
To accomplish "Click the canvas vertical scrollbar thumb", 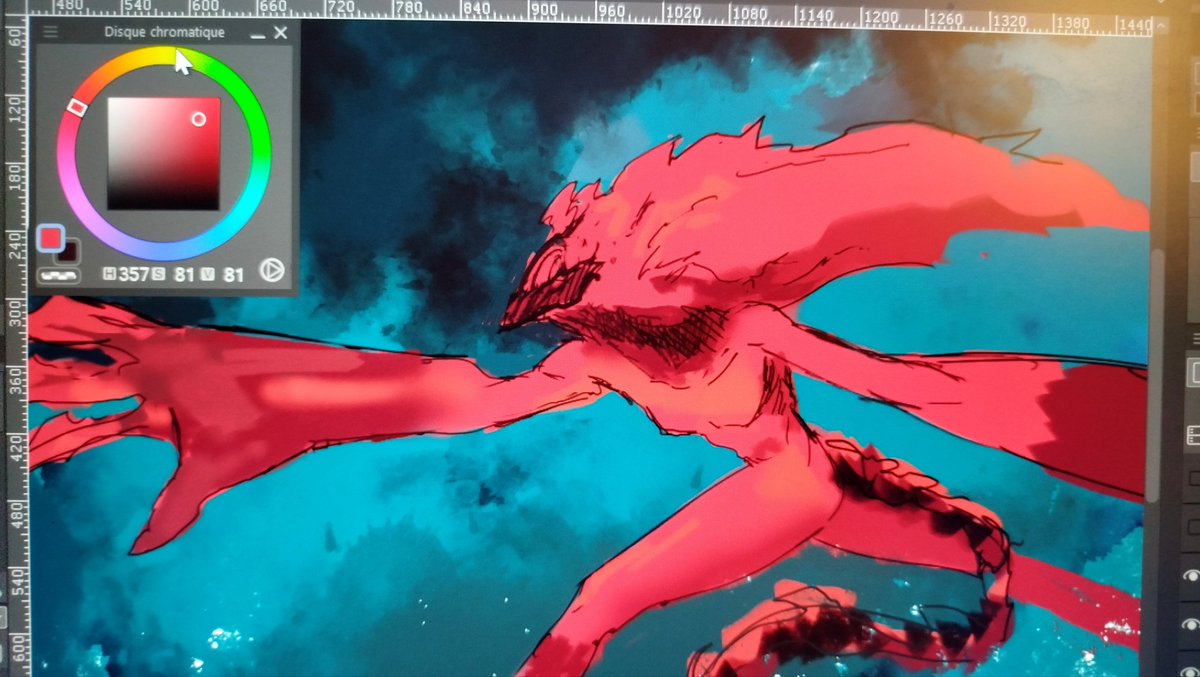I will tap(1157, 375).
